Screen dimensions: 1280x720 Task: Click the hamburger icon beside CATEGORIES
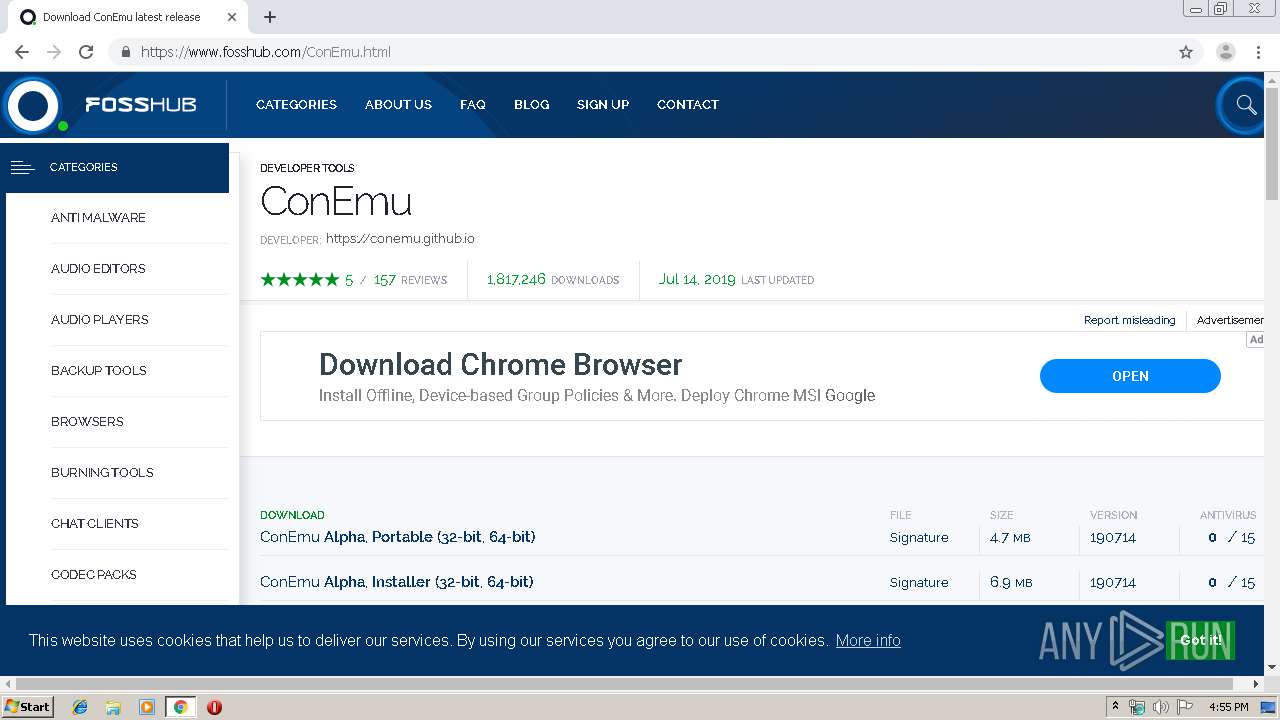click(22, 167)
